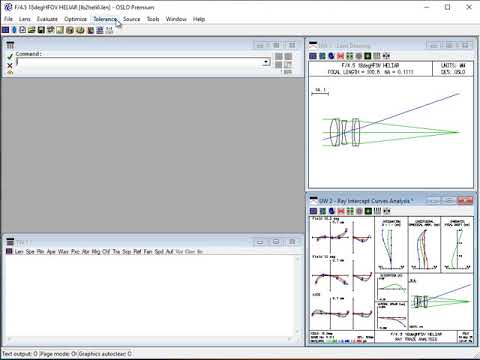Click the first icon in Lens Drawing window toolbar
The height and width of the screenshot is (360, 480).
click(313, 56)
